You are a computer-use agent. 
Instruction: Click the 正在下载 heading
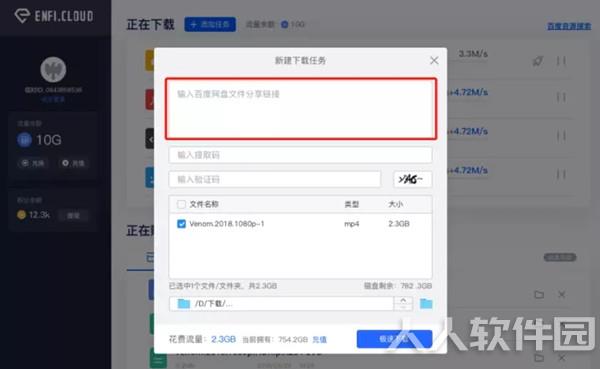click(150, 24)
